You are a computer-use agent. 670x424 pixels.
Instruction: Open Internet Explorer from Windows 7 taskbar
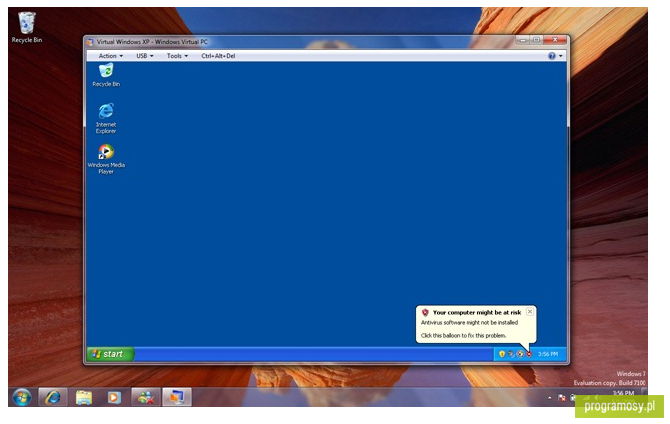click(x=53, y=398)
